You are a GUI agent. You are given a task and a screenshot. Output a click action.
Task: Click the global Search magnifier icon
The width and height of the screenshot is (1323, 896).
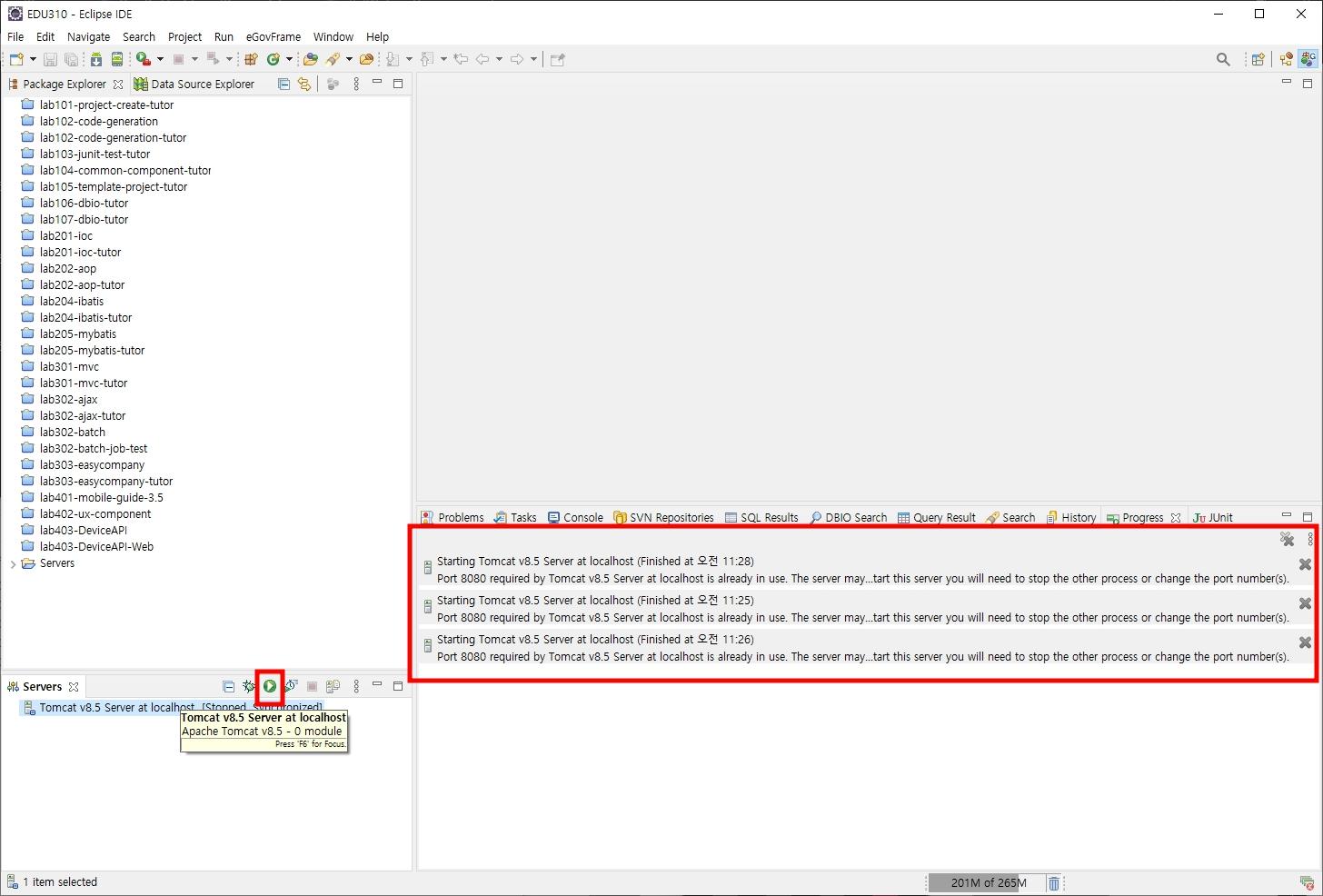(x=1223, y=59)
